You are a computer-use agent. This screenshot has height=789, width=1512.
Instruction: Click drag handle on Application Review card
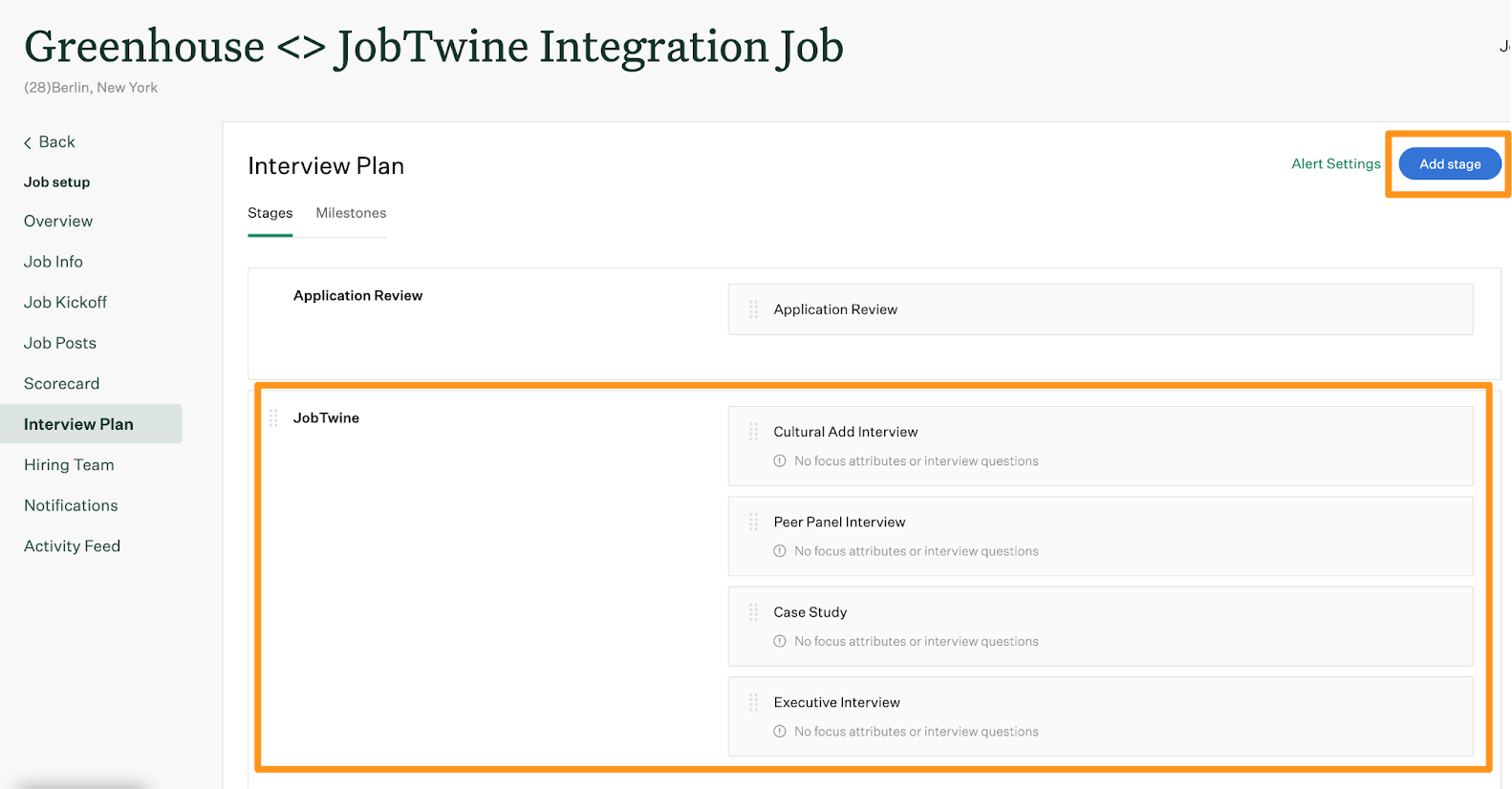tap(753, 309)
